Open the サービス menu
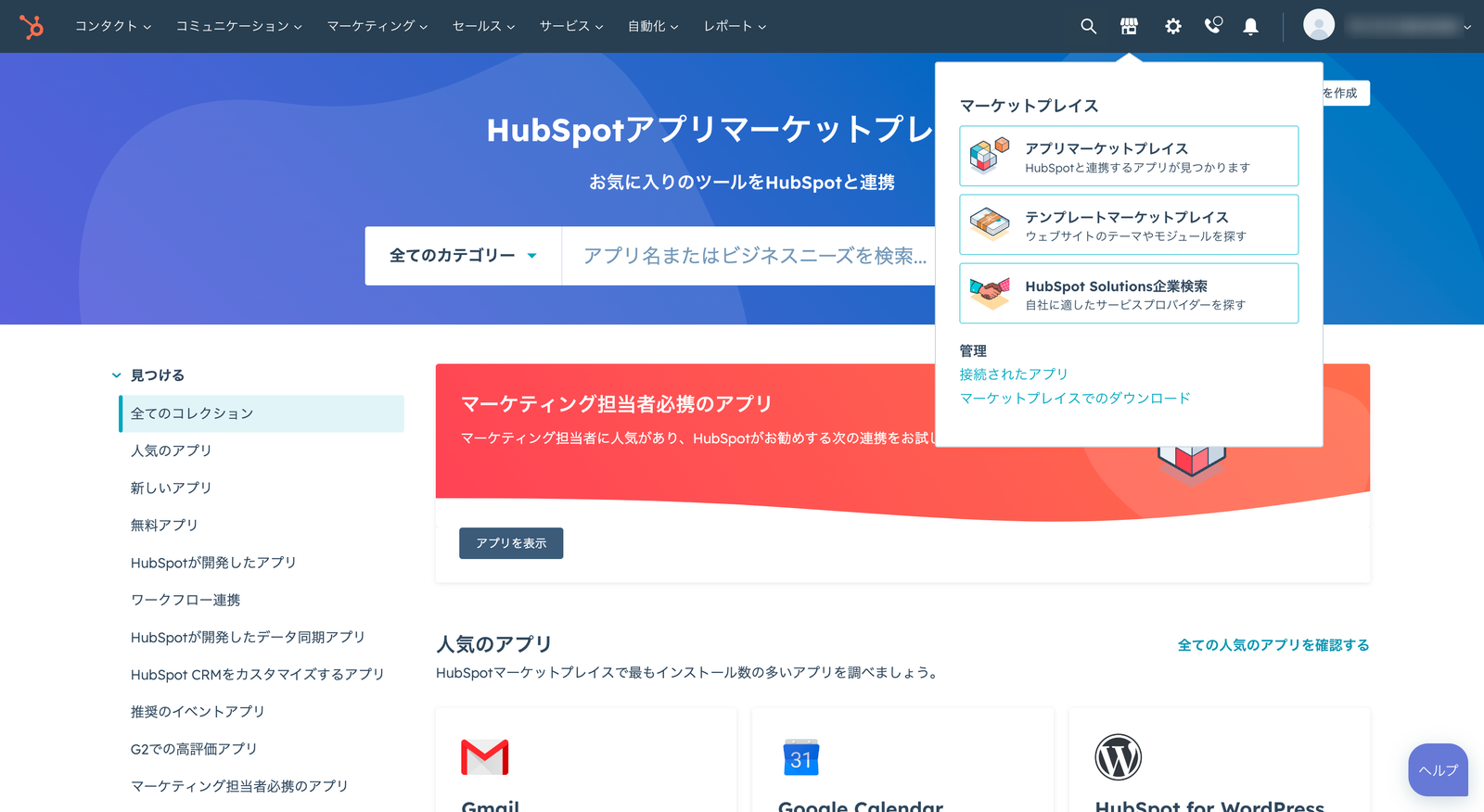1484x812 pixels. point(571,26)
